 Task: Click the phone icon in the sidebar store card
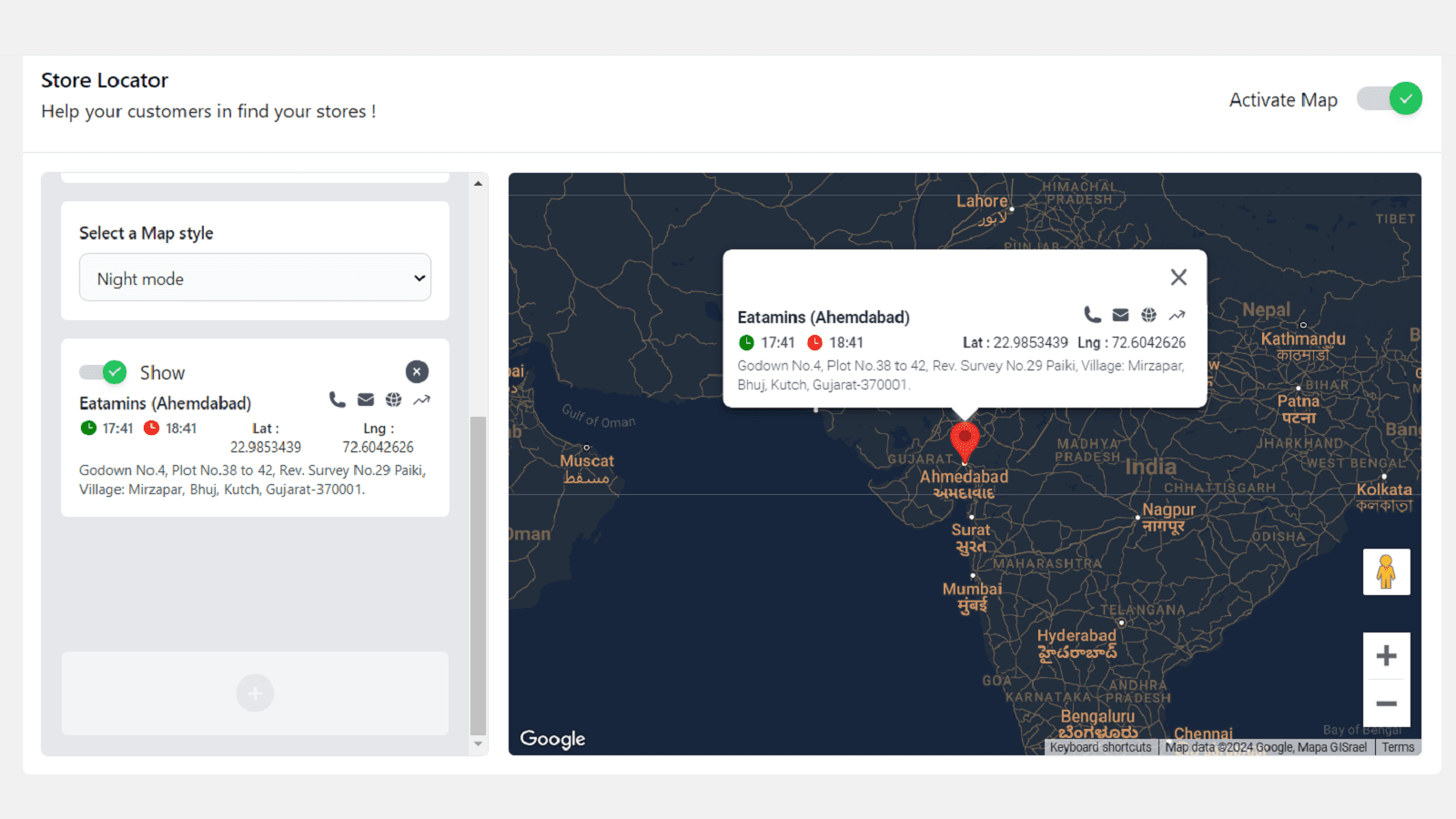coord(337,399)
